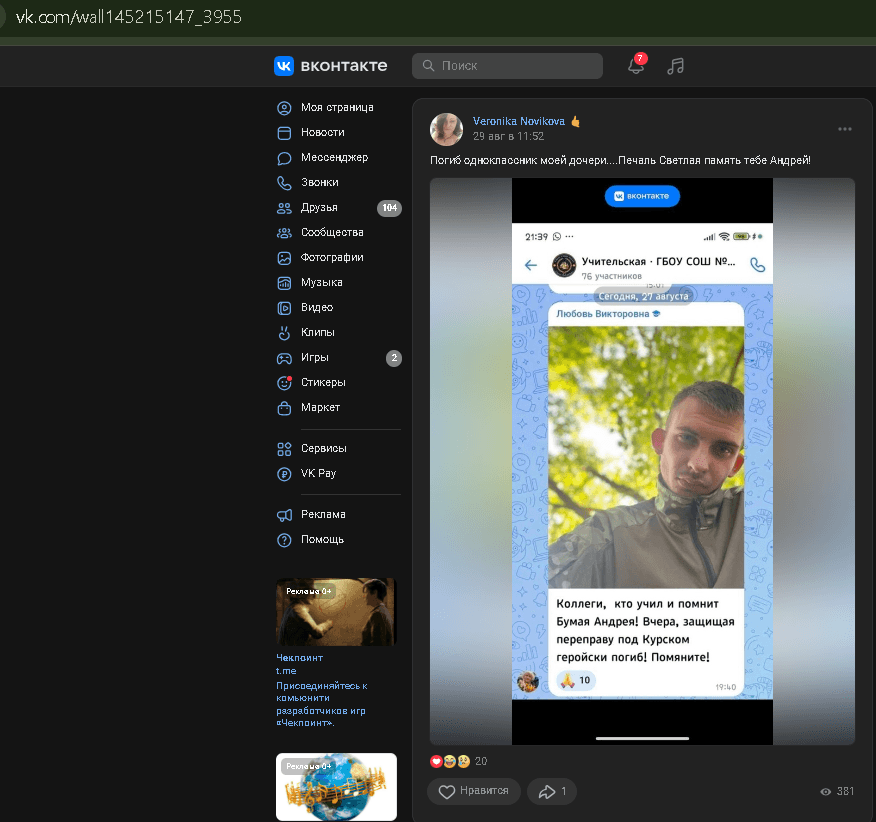Viewport: 876px width, 822px height.
Task: Click the Звонки phone icon
Action: (284, 183)
